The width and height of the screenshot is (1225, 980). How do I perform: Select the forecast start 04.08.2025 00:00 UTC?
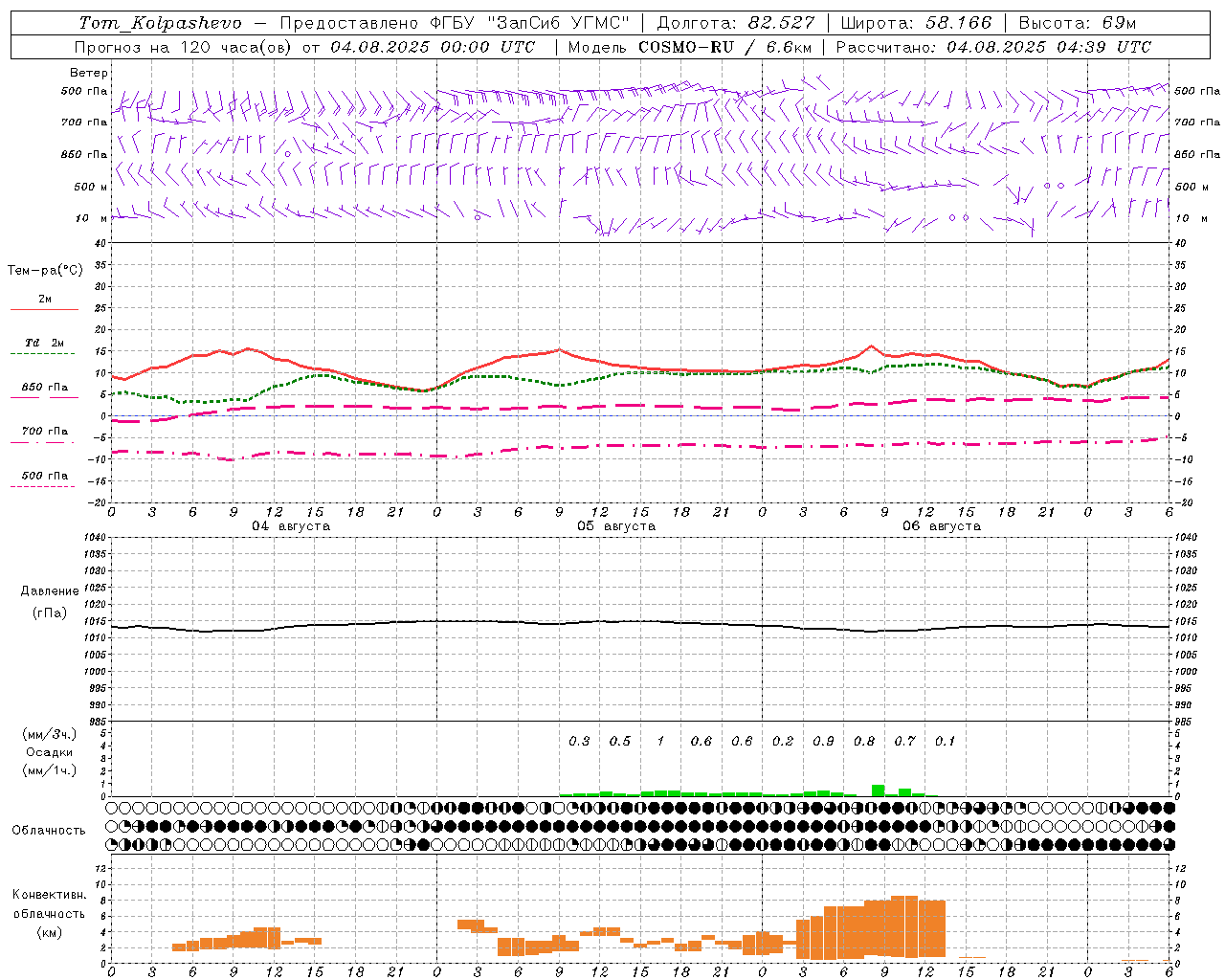pyautogui.click(x=434, y=47)
